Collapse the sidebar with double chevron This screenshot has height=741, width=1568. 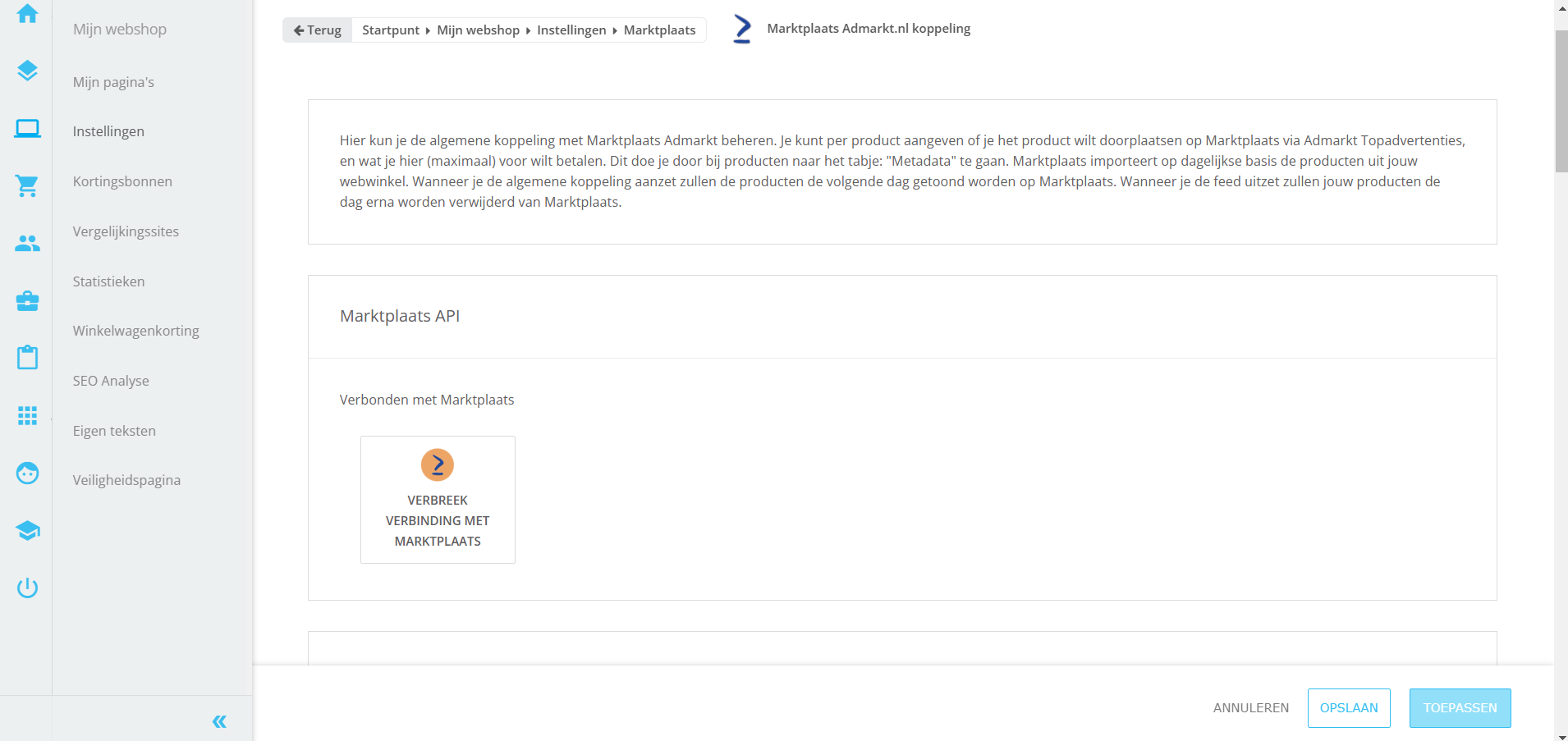click(219, 721)
